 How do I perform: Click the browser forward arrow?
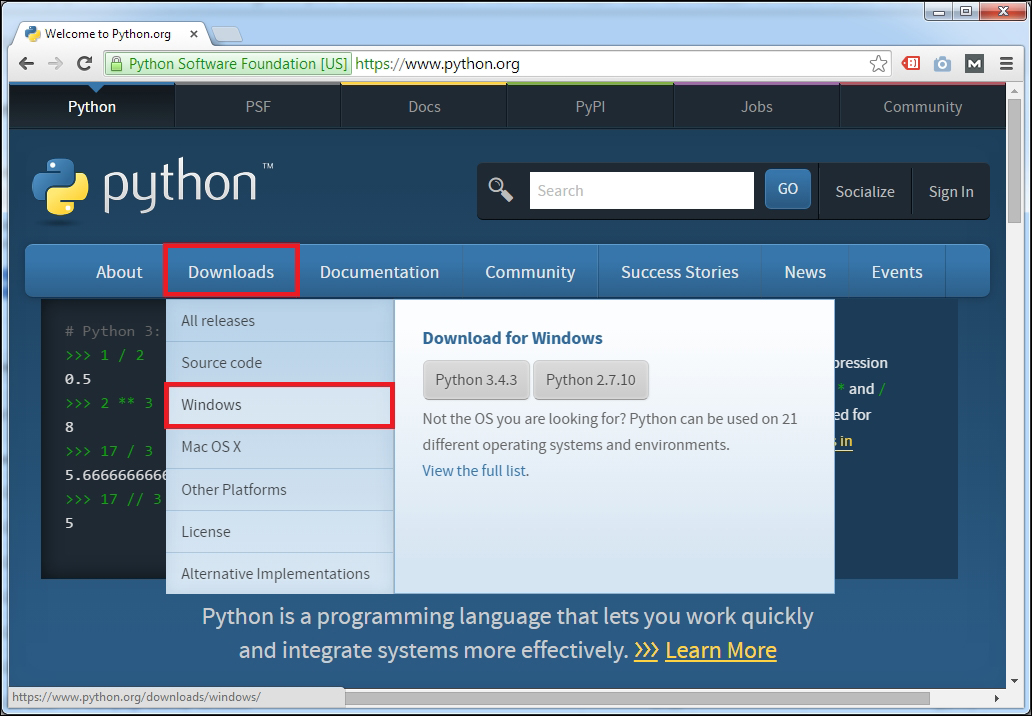point(55,64)
